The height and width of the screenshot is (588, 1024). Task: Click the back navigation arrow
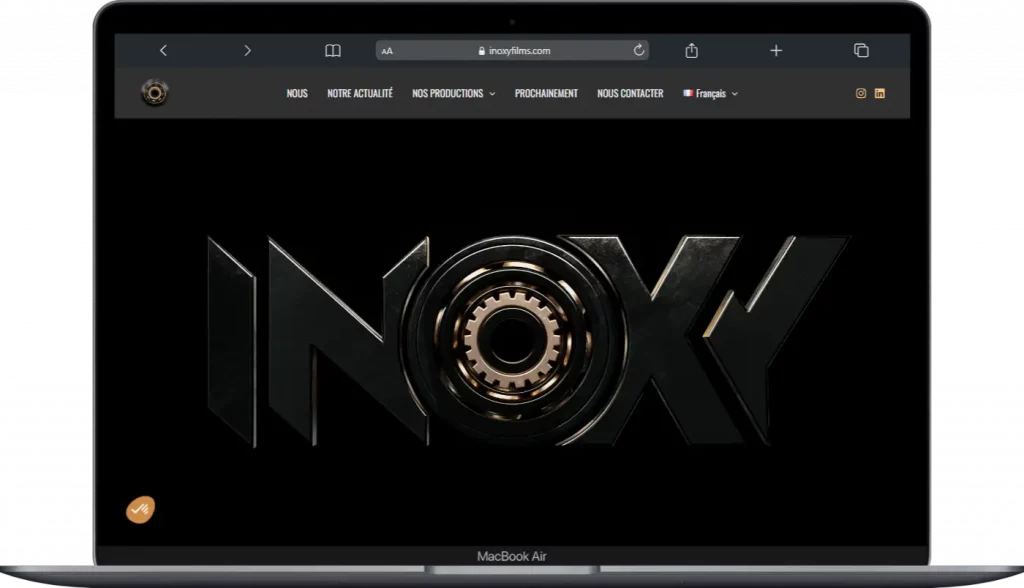tap(163, 50)
